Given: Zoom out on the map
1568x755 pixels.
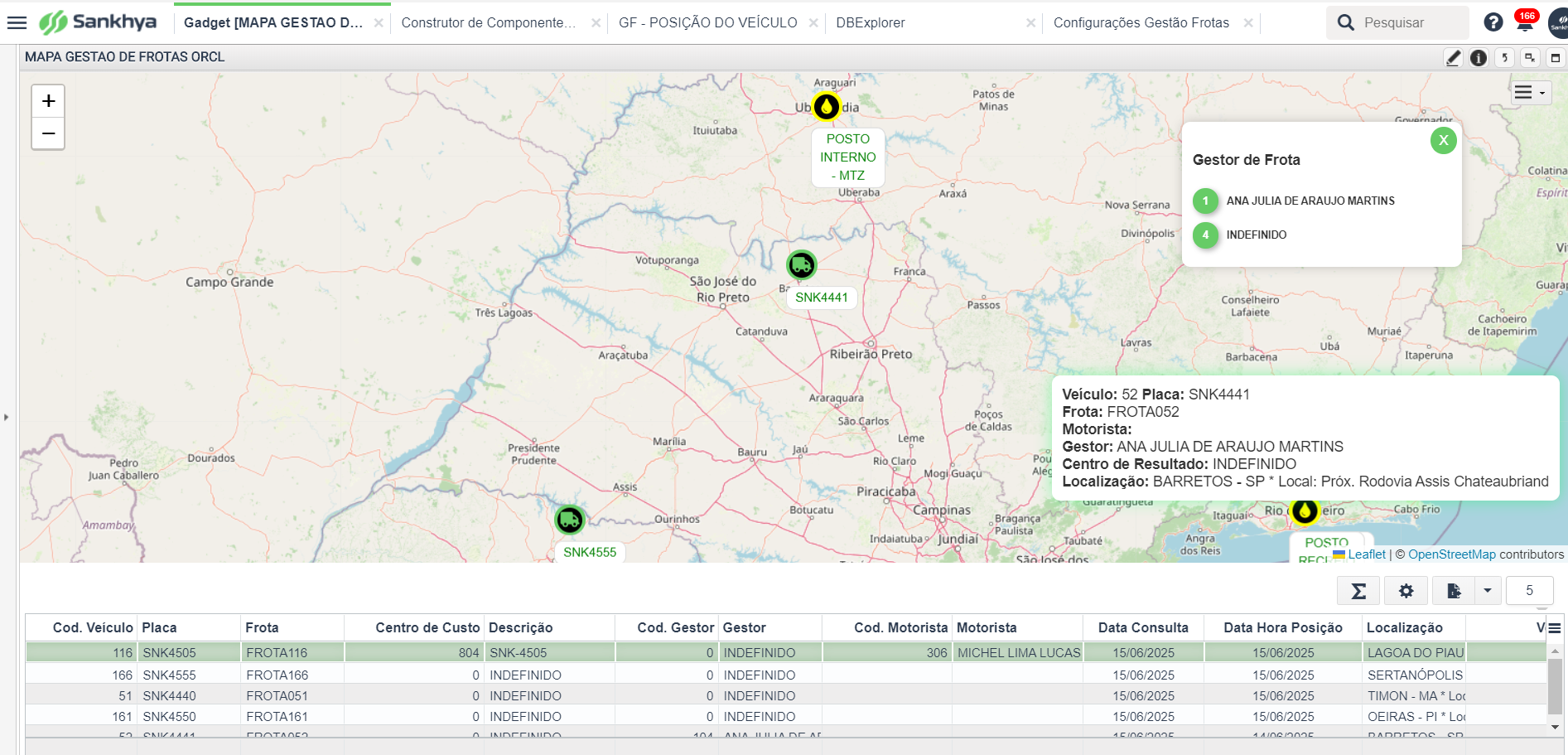Looking at the screenshot, I should [x=48, y=133].
